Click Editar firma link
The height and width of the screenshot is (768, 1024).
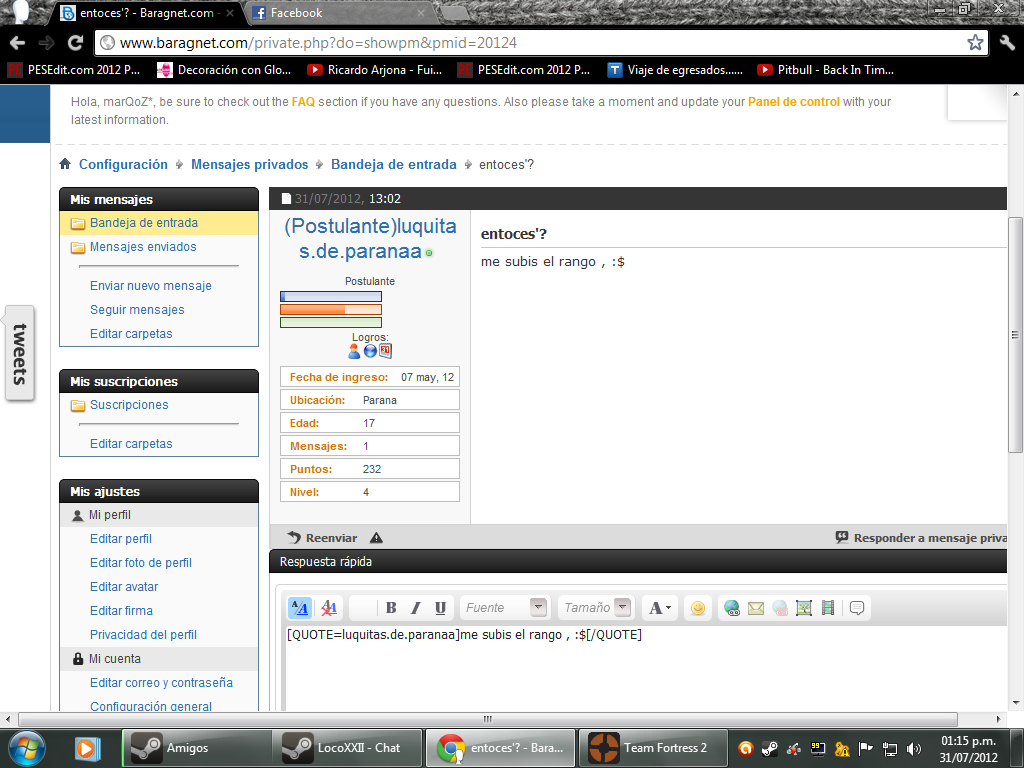[x=121, y=611]
